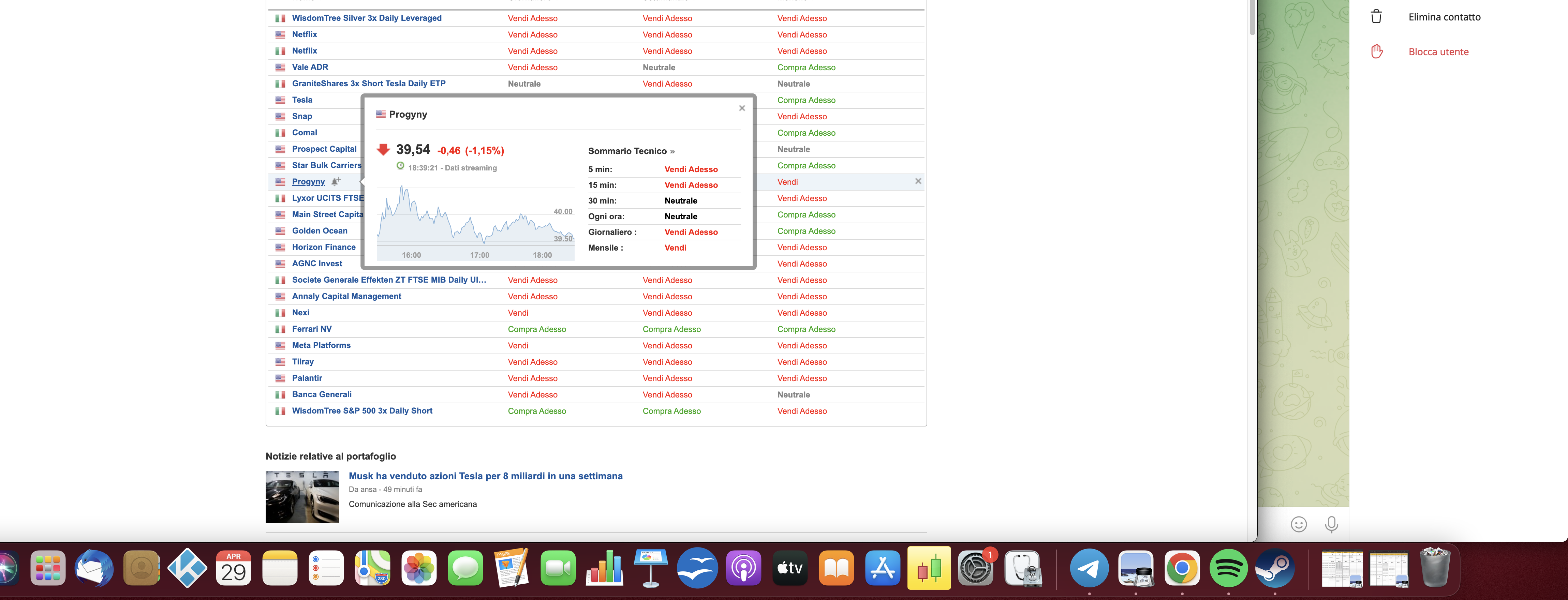The height and width of the screenshot is (600, 1568).
Task: Open Maps app in the dock
Action: [x=372, y=568]
